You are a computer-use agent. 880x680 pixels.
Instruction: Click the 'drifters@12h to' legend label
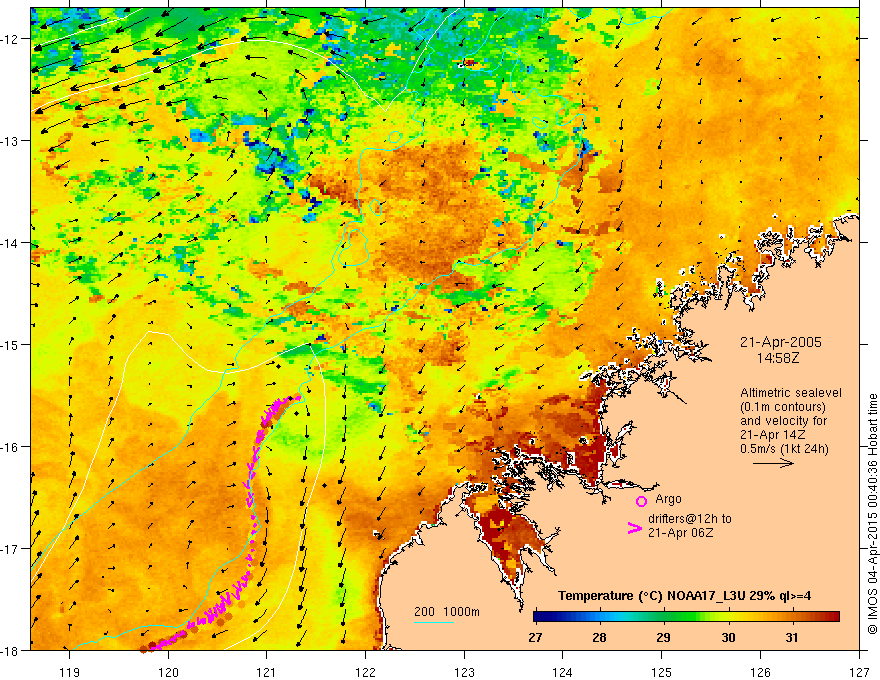click(690, 519)
